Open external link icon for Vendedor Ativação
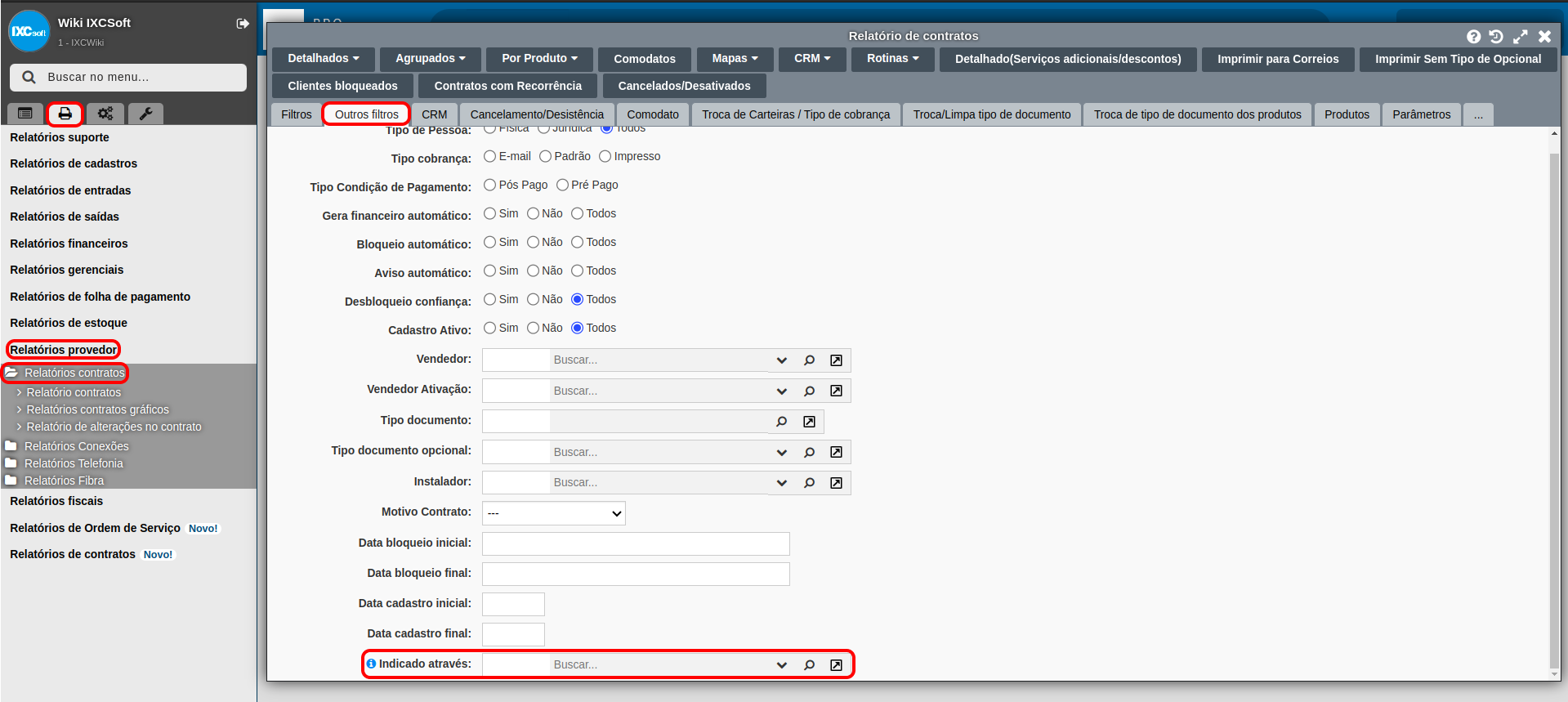 pos(836,391)
